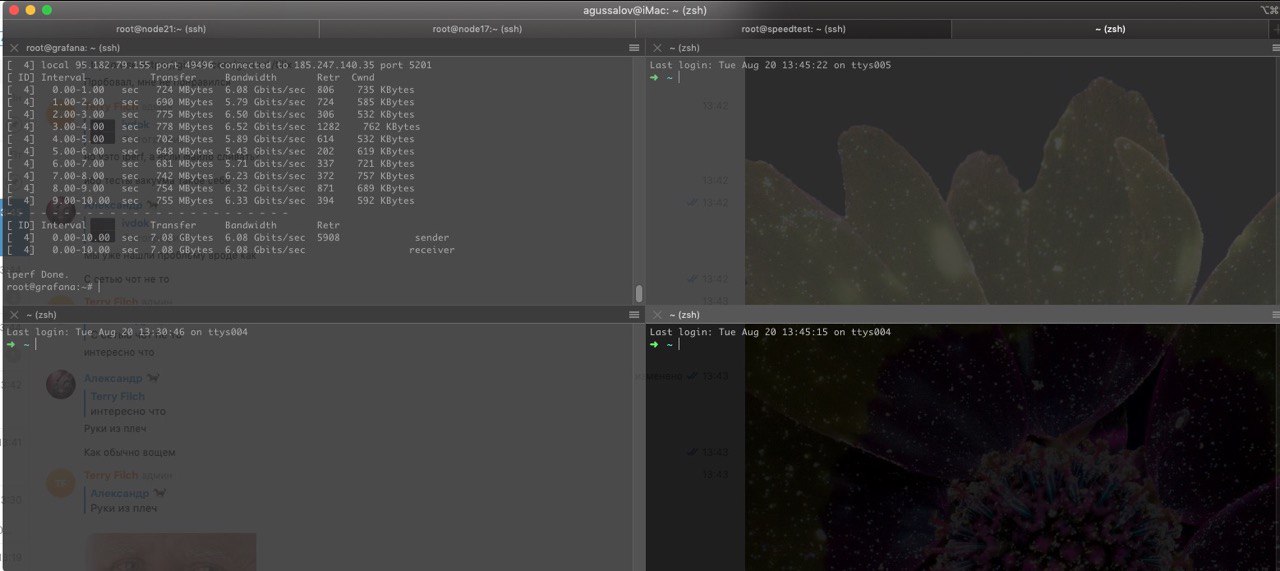Click the green arrow prompt in bottom-right pane
The image size is (1280, 571).
click(x=655, y=344)
